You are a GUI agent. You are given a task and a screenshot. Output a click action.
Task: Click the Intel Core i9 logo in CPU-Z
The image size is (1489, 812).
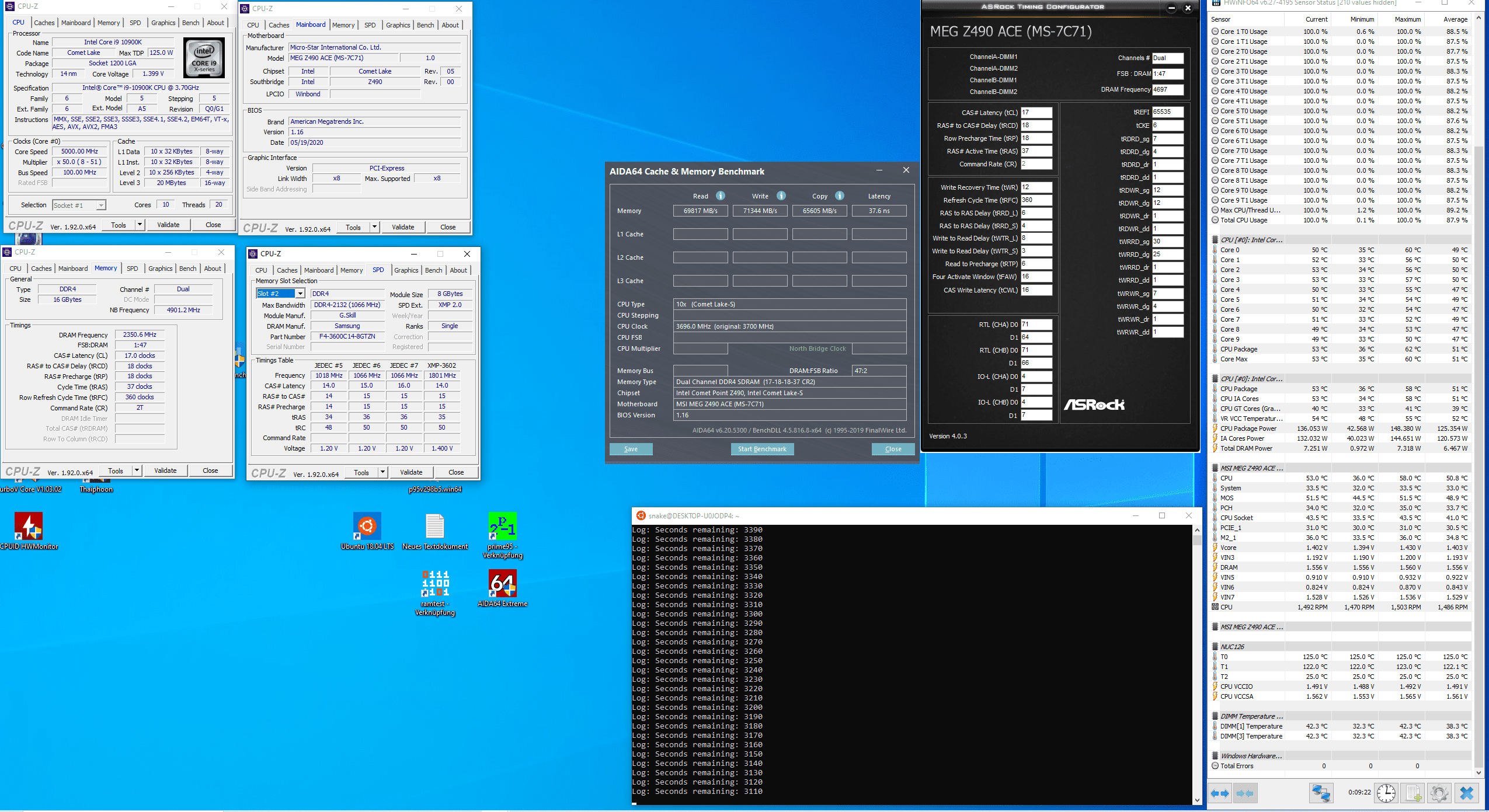(x=204, y=58)
